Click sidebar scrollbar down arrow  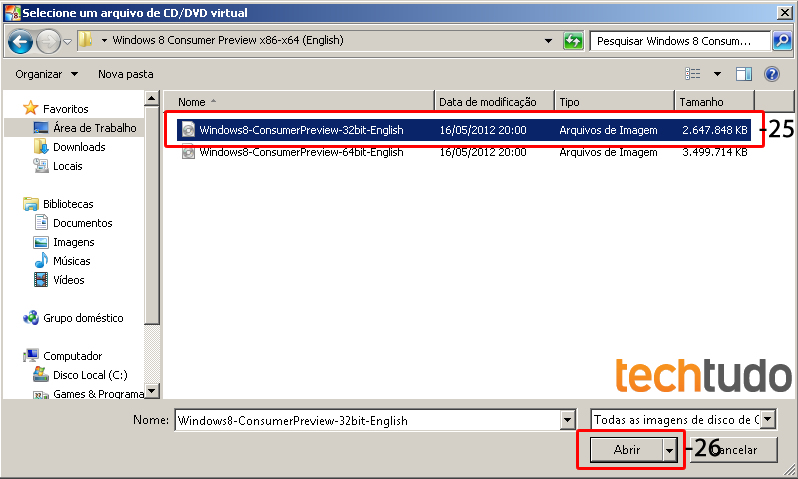(152, 391)
